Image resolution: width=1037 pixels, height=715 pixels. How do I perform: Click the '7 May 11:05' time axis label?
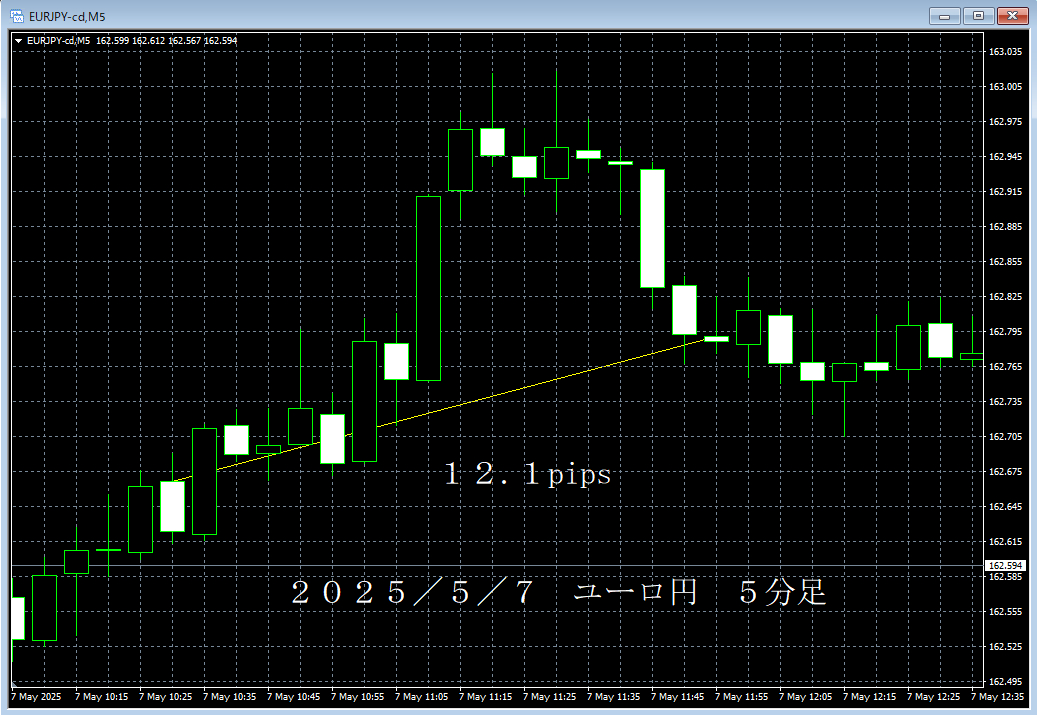pos(422,696)
